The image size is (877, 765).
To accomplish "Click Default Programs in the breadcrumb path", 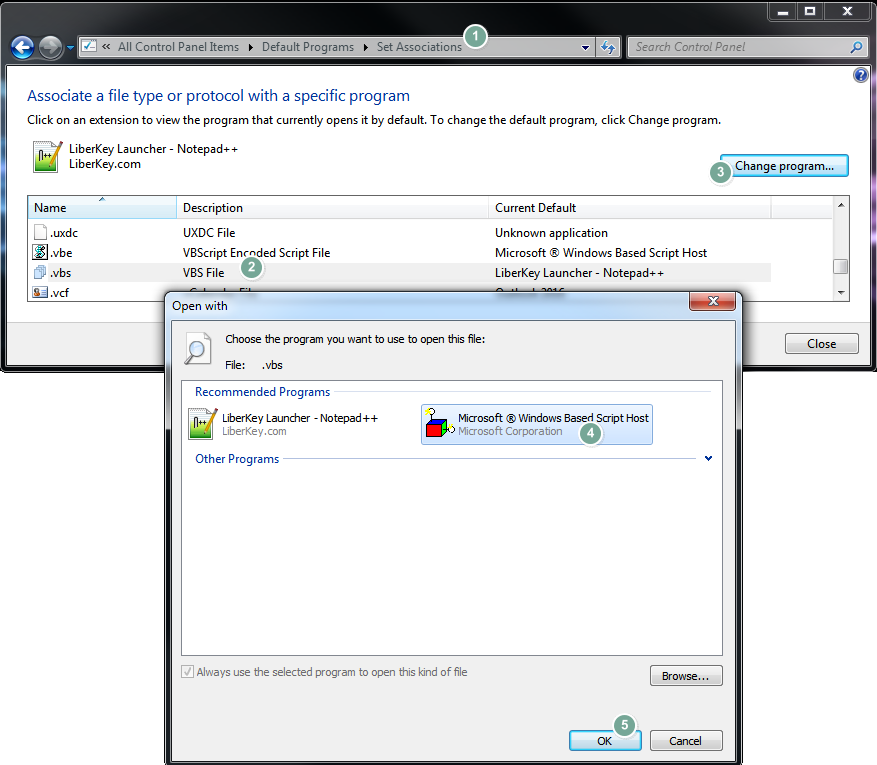I will tap(307, 47).
